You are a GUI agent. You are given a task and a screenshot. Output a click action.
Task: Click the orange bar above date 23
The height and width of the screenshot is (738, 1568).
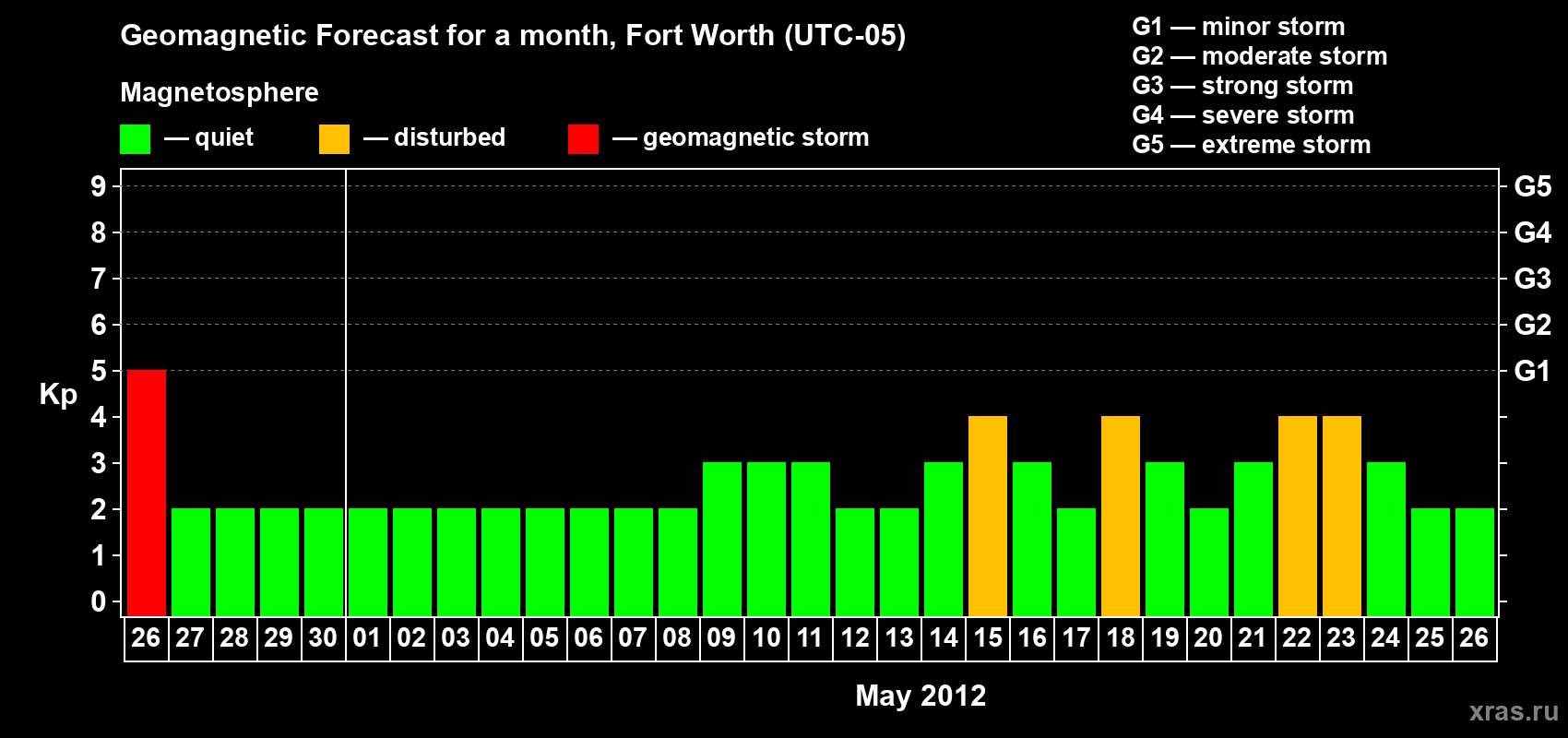(x=1342, y=516)
